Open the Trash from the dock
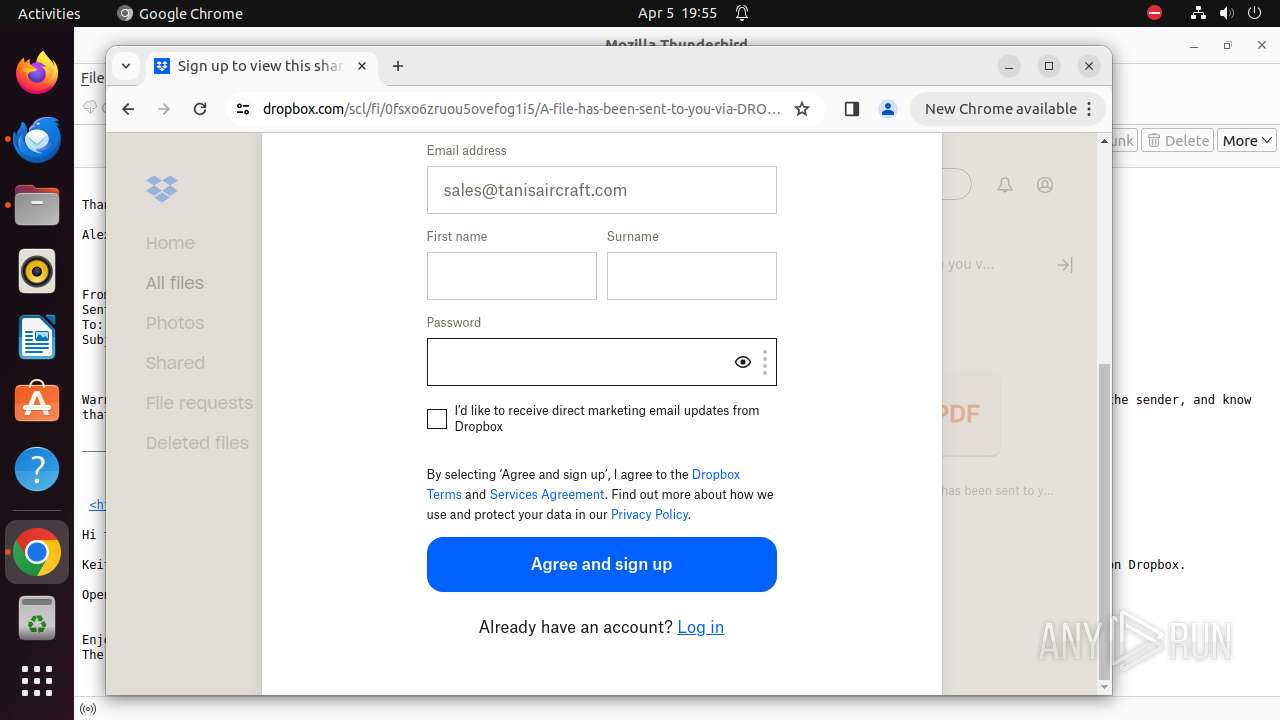This screenshot has height=720, width=1280. pos(37,618)
